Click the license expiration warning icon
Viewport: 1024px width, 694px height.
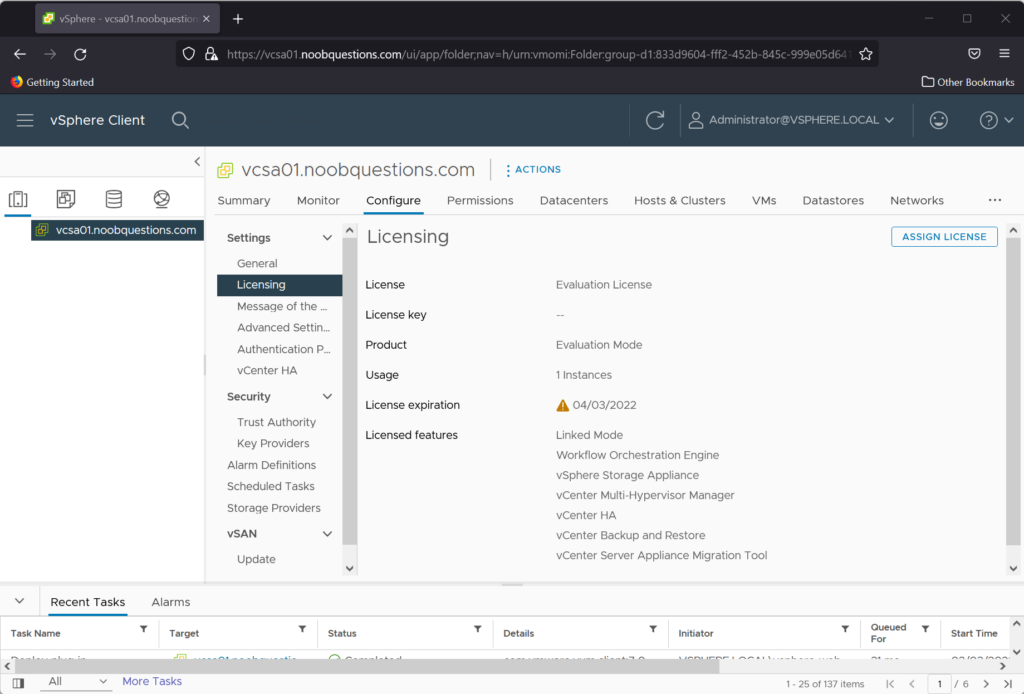point(562,405)
